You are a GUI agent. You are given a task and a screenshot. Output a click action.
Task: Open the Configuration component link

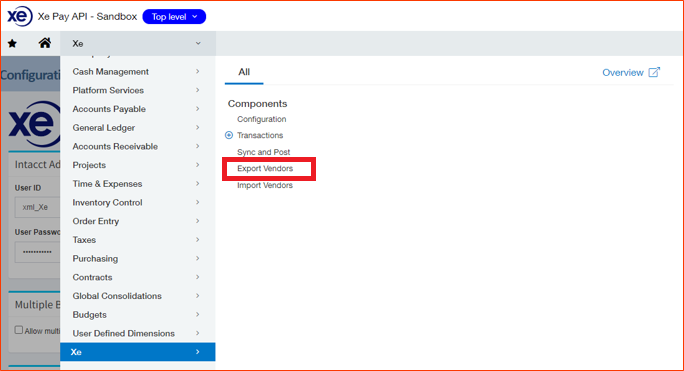[x=262, y=119]
